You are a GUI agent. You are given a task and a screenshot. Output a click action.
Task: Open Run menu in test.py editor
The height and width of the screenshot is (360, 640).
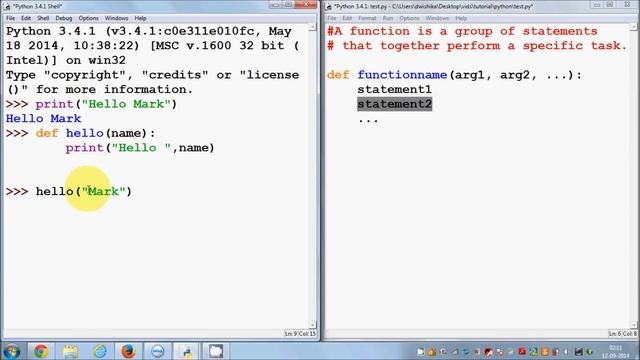(388, 18)
